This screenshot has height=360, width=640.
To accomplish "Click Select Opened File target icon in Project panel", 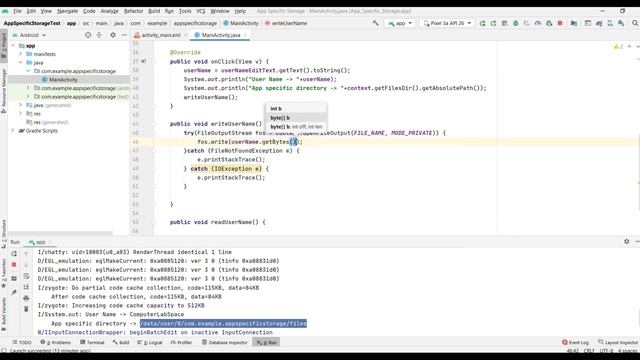I will point(88,35).
